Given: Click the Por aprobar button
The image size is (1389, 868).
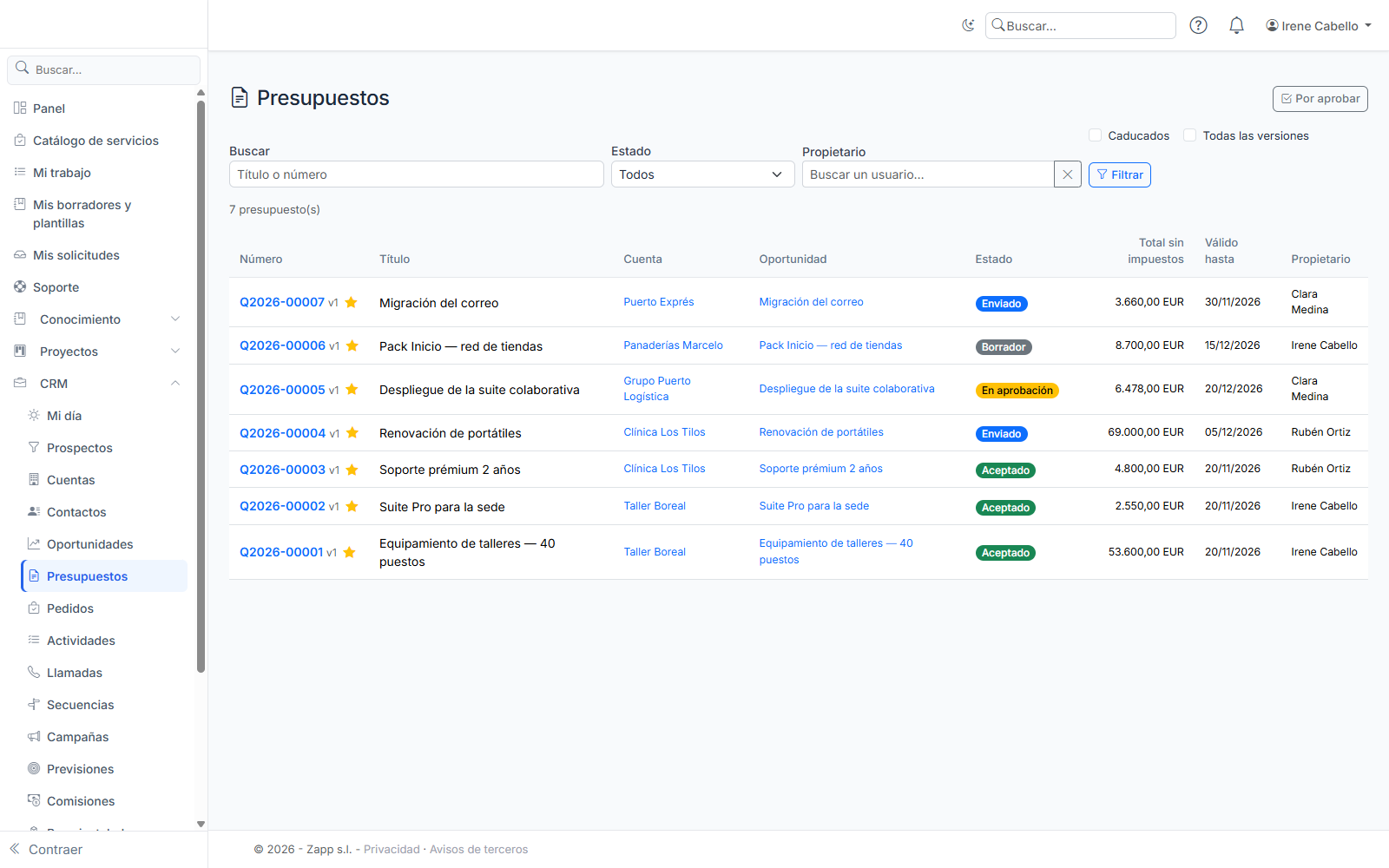Looking at the screenshot, I should 1320,99.
